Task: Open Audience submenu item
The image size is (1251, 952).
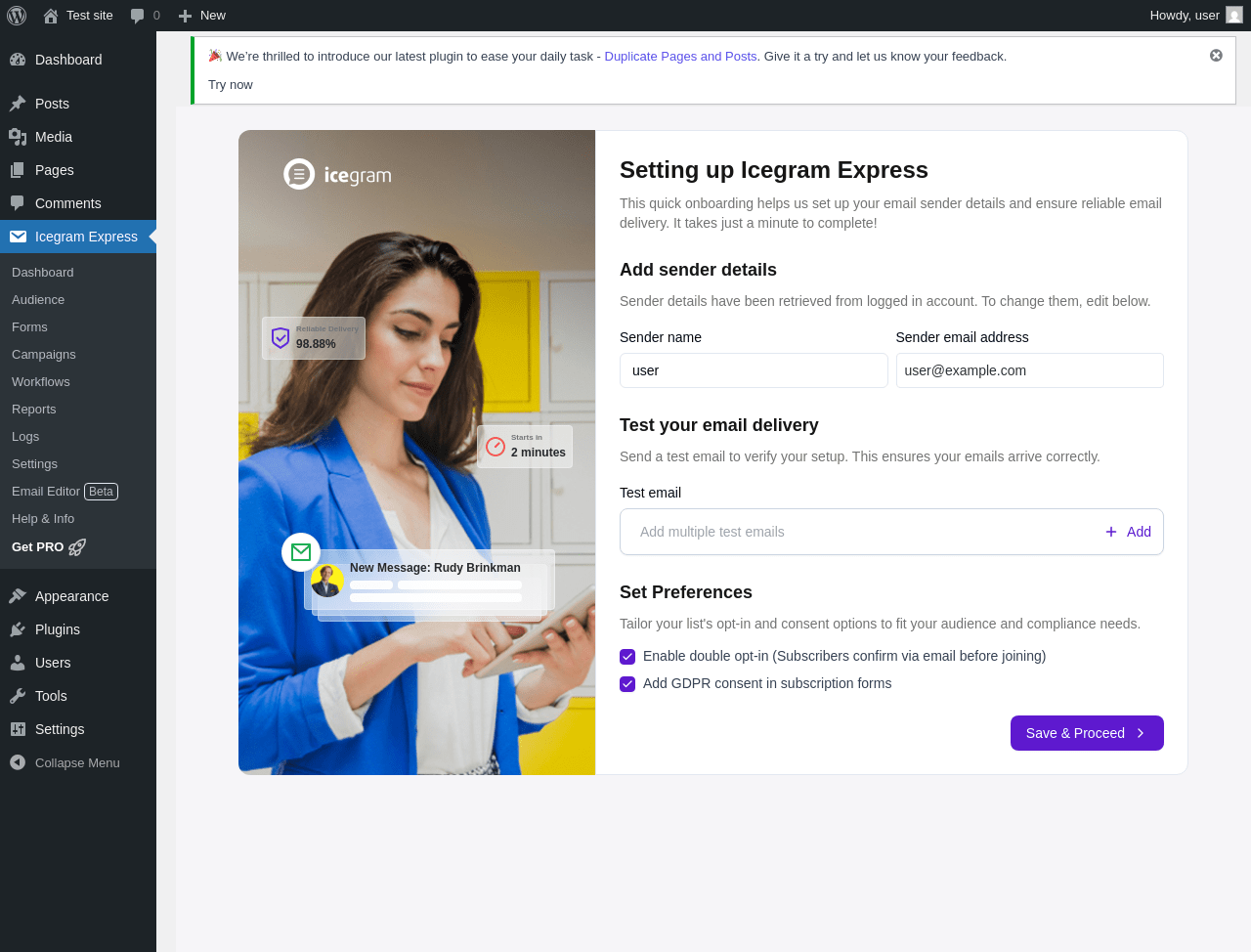Action: pyautogui.click(x=38, y=300)
